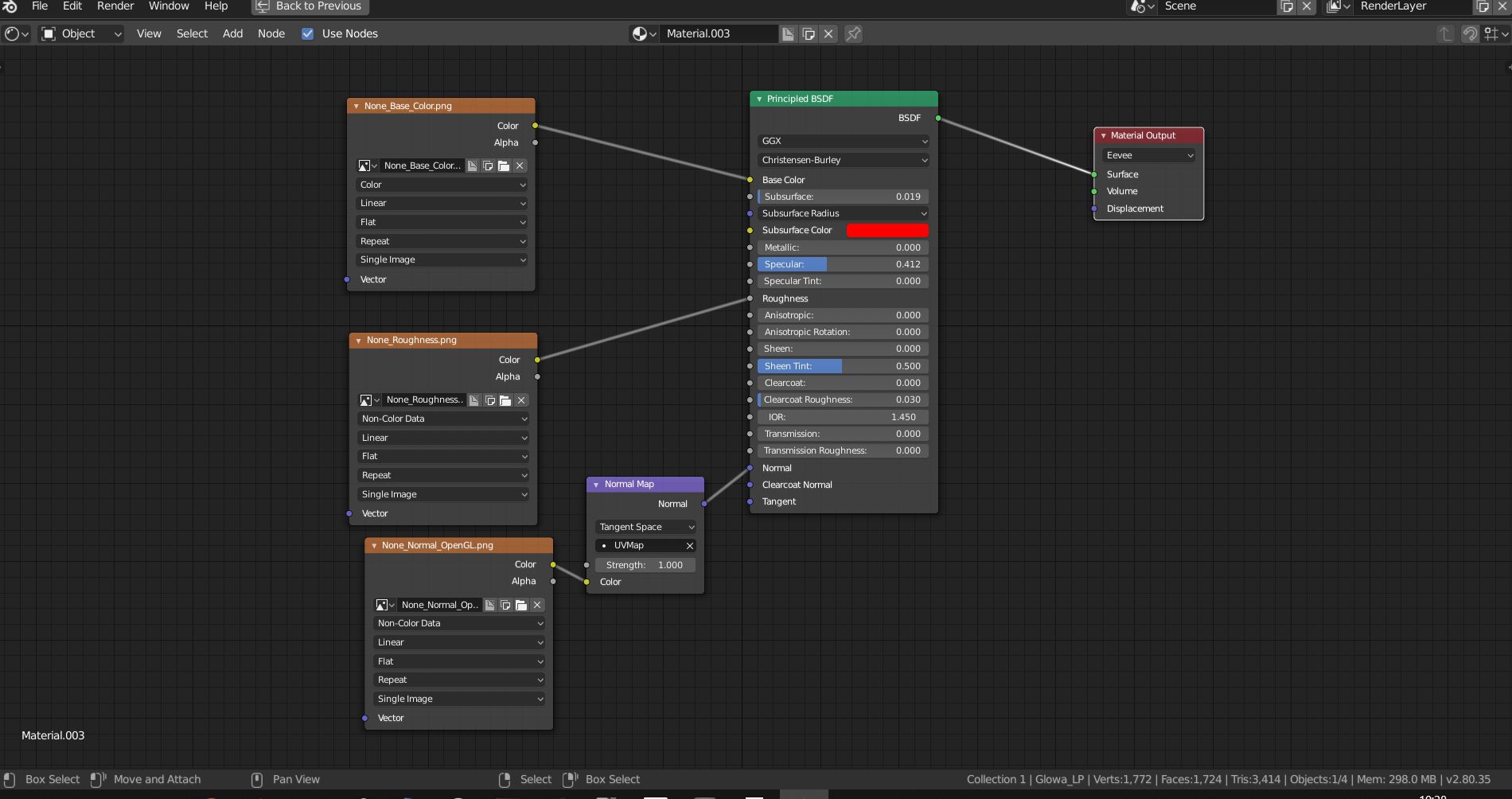Open the Scene browse icon
This screenshot has width=1512, height=799.
[x=1143, y=6]
